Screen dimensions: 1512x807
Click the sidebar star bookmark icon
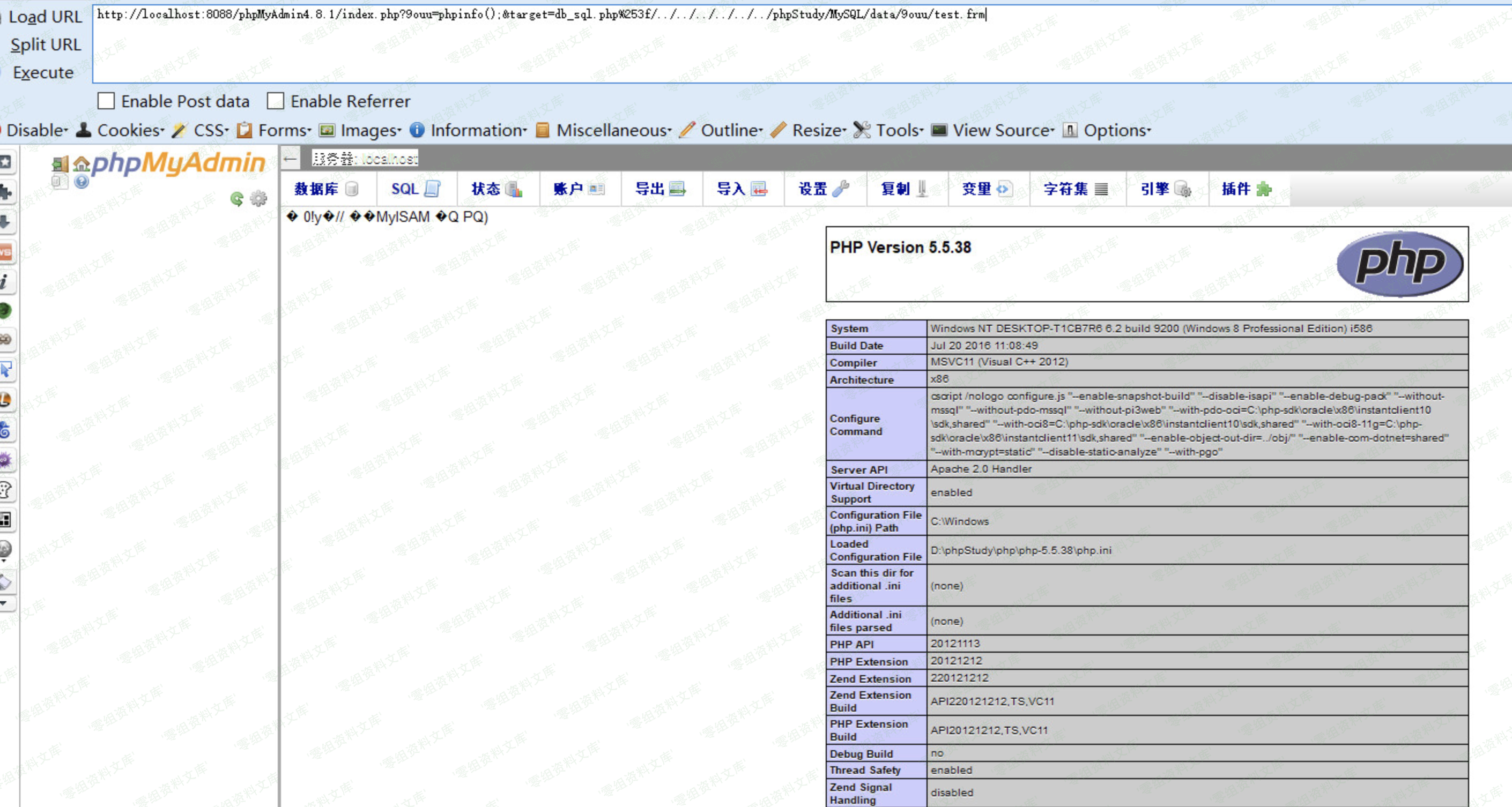point(6,162)
